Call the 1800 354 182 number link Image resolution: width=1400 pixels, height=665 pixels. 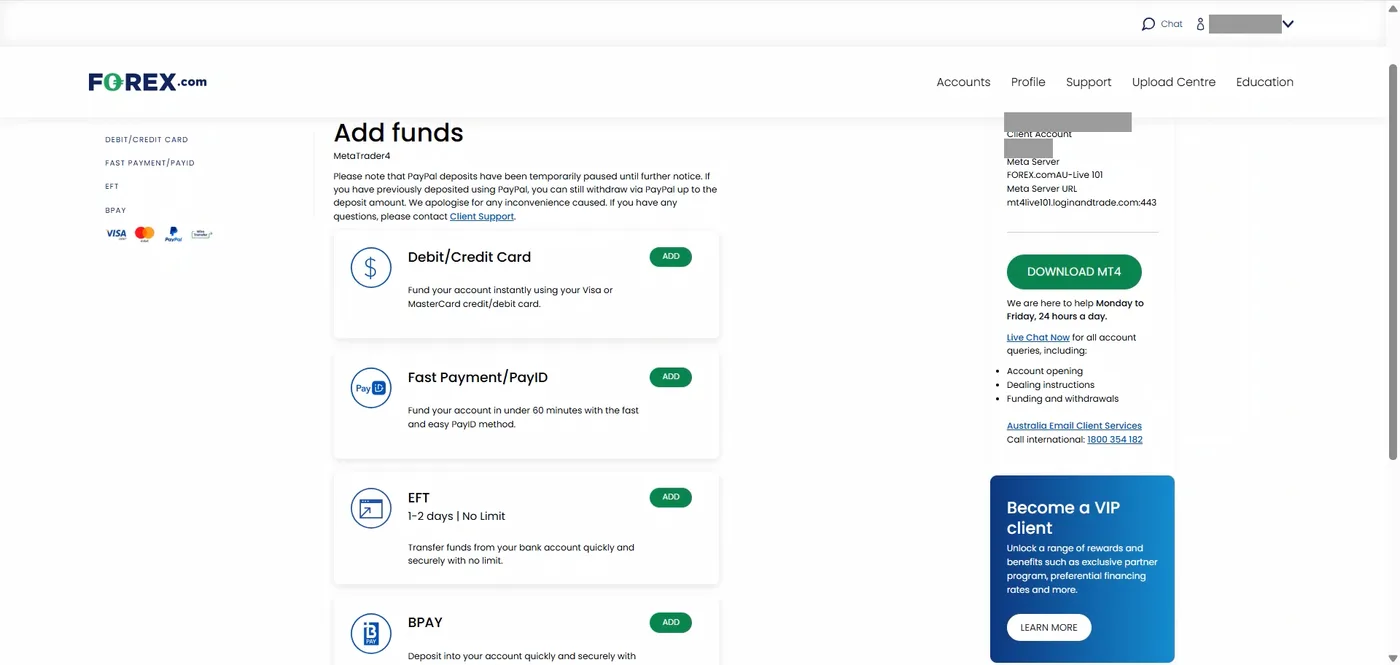click(x=1115, y=440)
